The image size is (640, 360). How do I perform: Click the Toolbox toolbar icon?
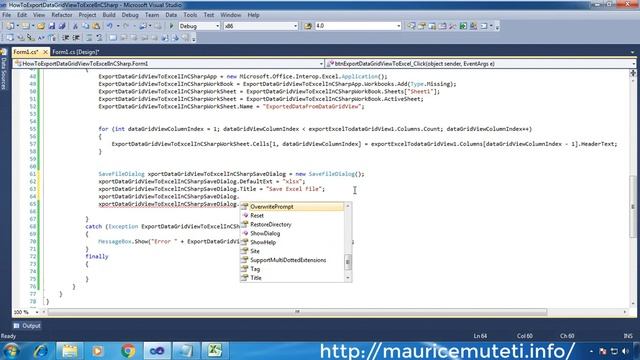click(453, 26)
